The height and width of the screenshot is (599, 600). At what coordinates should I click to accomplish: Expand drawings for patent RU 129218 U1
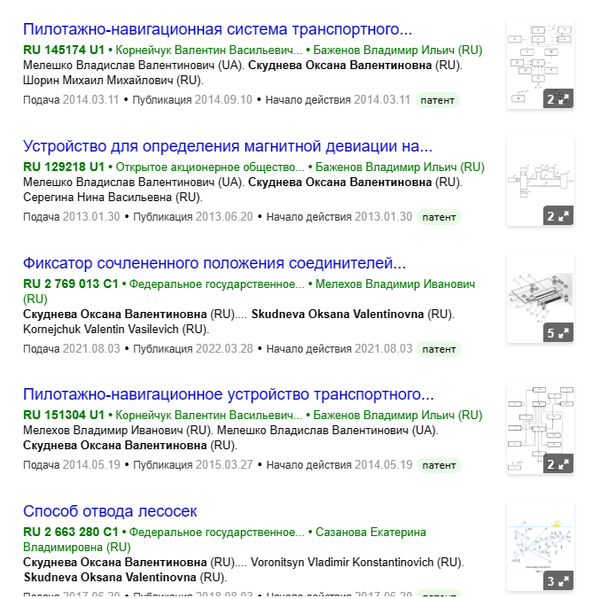558,217
